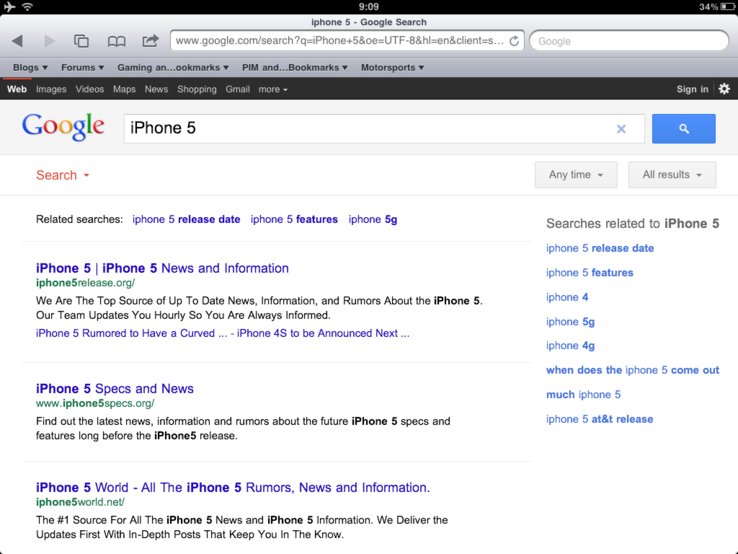The width and height of the screenshot is (738, 554).
Task: Tap the Safari forward arrow
Action: (49, 41)
